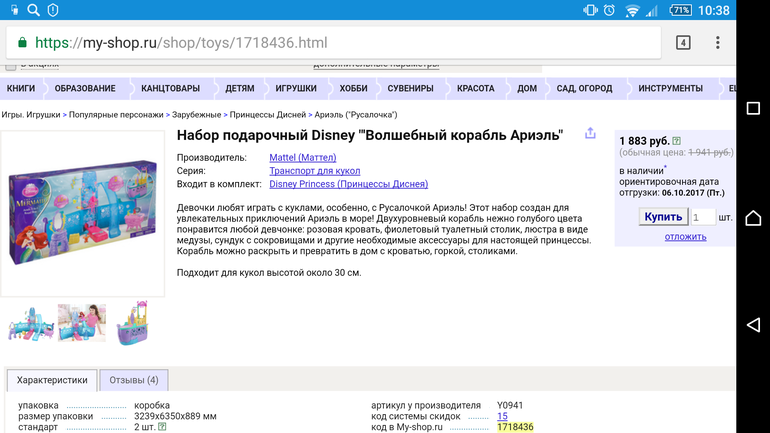Select highlighted product code 1718436
Viewport: 770px width, 433px height.
[515, 427]
